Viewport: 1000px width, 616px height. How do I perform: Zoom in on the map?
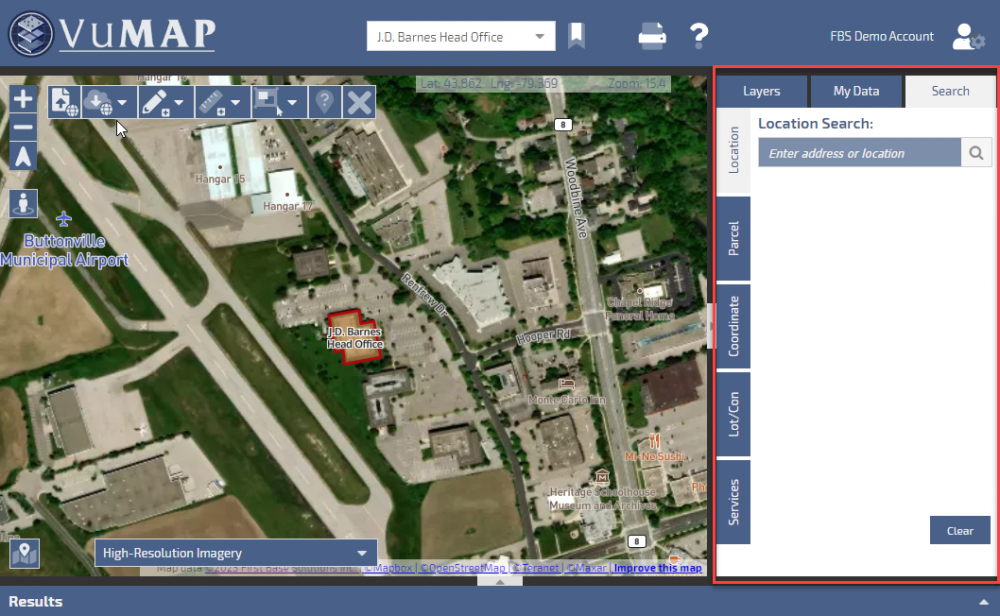(24, 99)
